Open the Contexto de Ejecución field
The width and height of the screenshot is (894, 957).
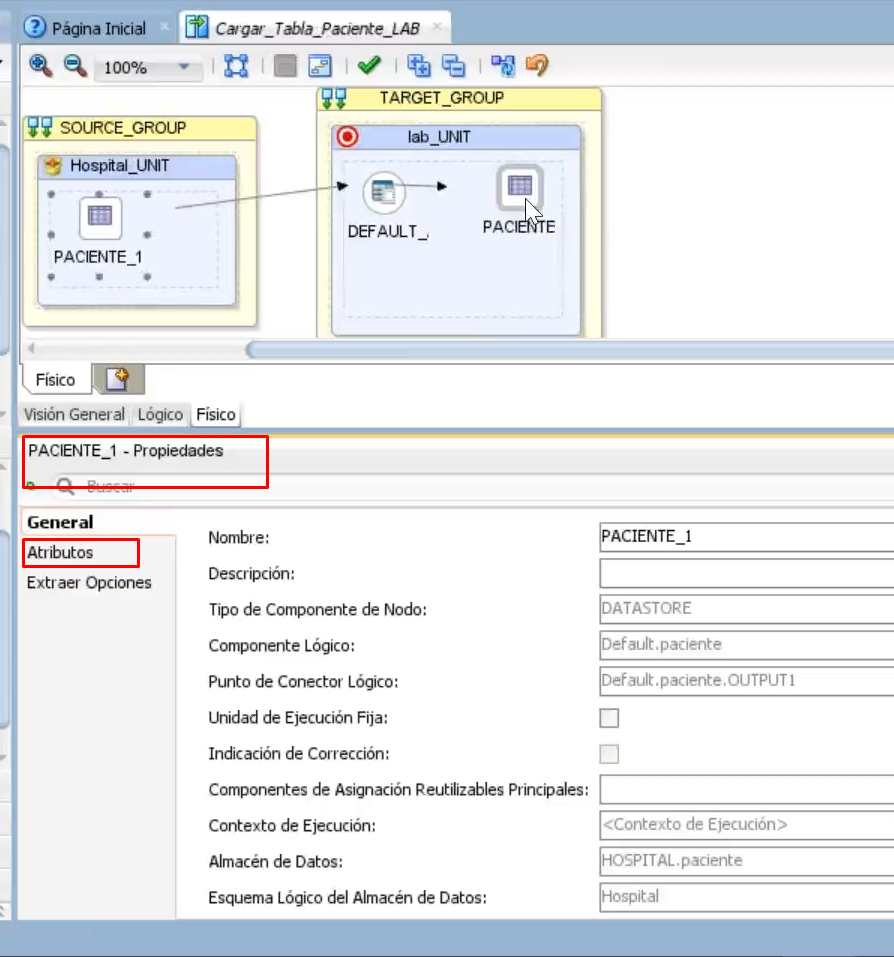click(x=746, y=825)
